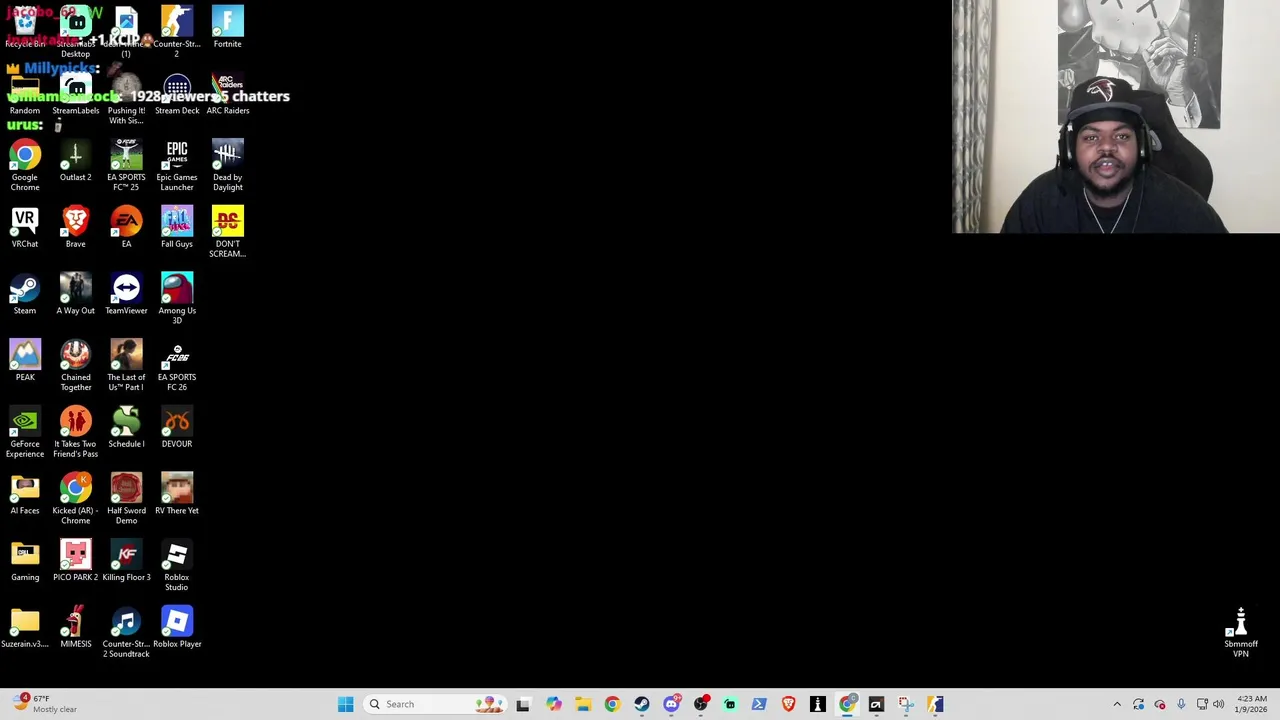1280x720 pixels.
Task: Open Schedule I desktop shortcut
Action: coord(126,428)
